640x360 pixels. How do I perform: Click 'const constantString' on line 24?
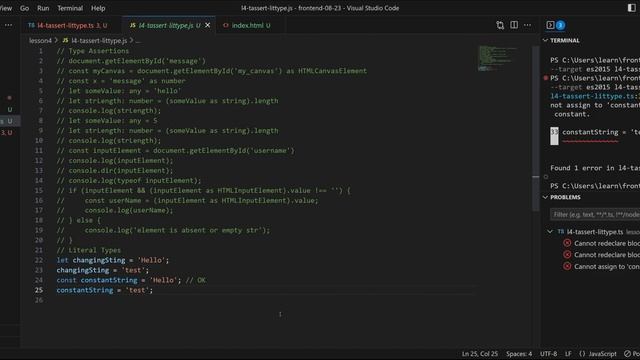coord(97,280)
